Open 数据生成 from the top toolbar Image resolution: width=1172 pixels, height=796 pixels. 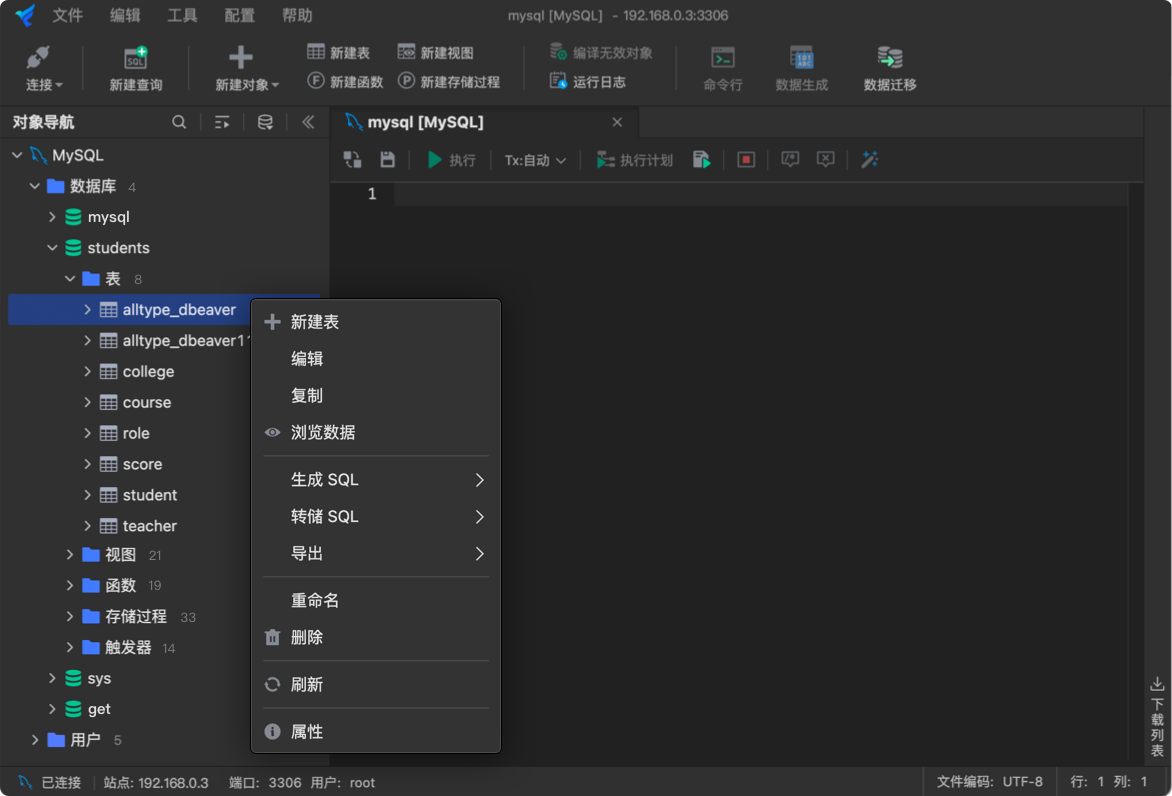[x=803, y=67]
